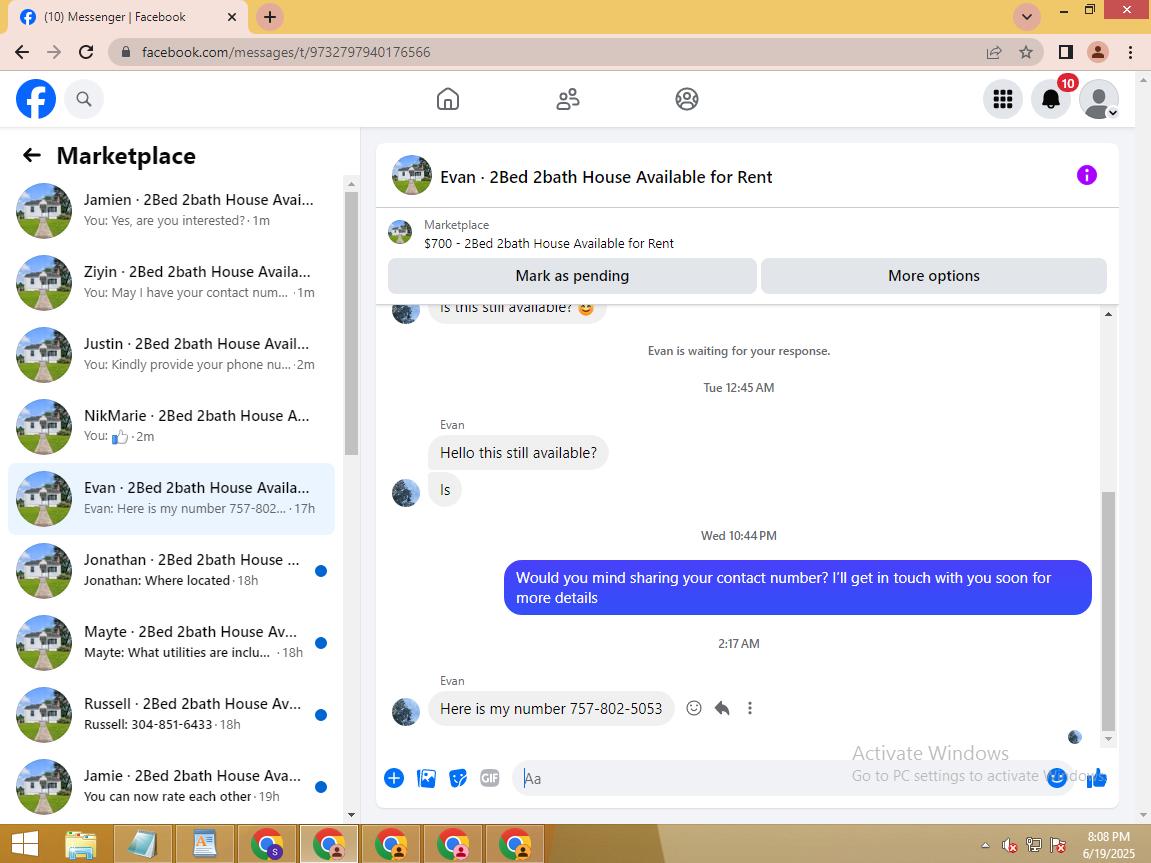Click the Evan chat header title
Image resolution: width=1151 pixels, height=863 pixels.
(606, 177)
